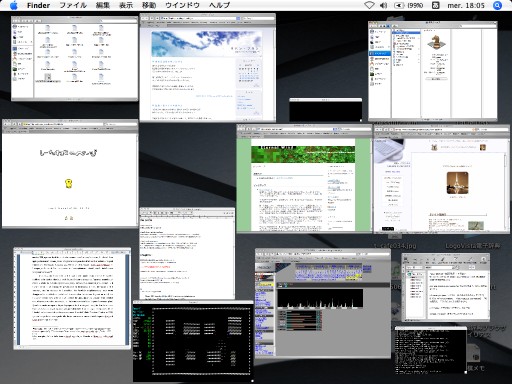
Task: Click the black histogram graphic in the grey window
Action: pos(320,298)
